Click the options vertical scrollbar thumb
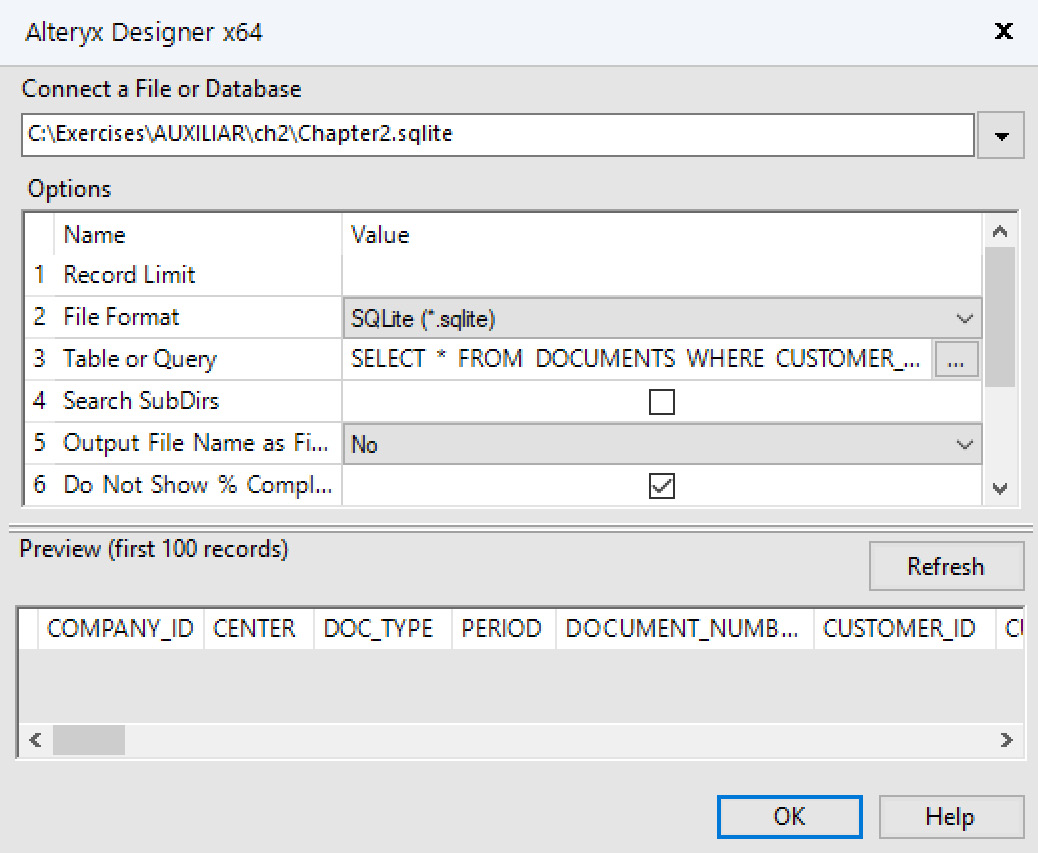The image size is (1038, 853). pos(1000,317)
